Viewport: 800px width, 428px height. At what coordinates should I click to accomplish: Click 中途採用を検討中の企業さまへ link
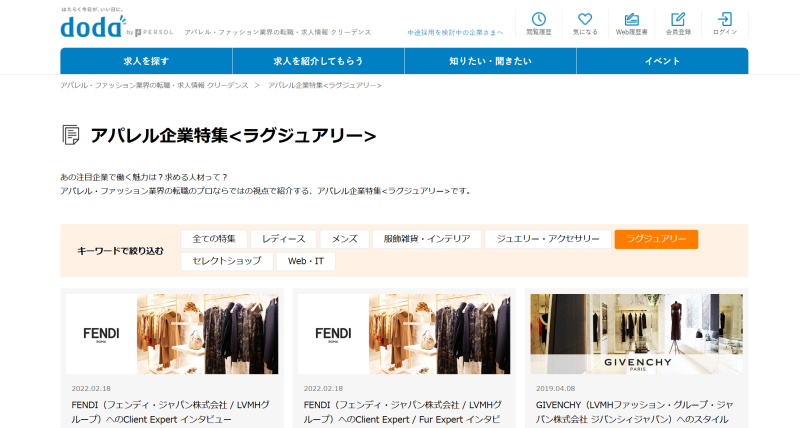click(x=456, y=33)
